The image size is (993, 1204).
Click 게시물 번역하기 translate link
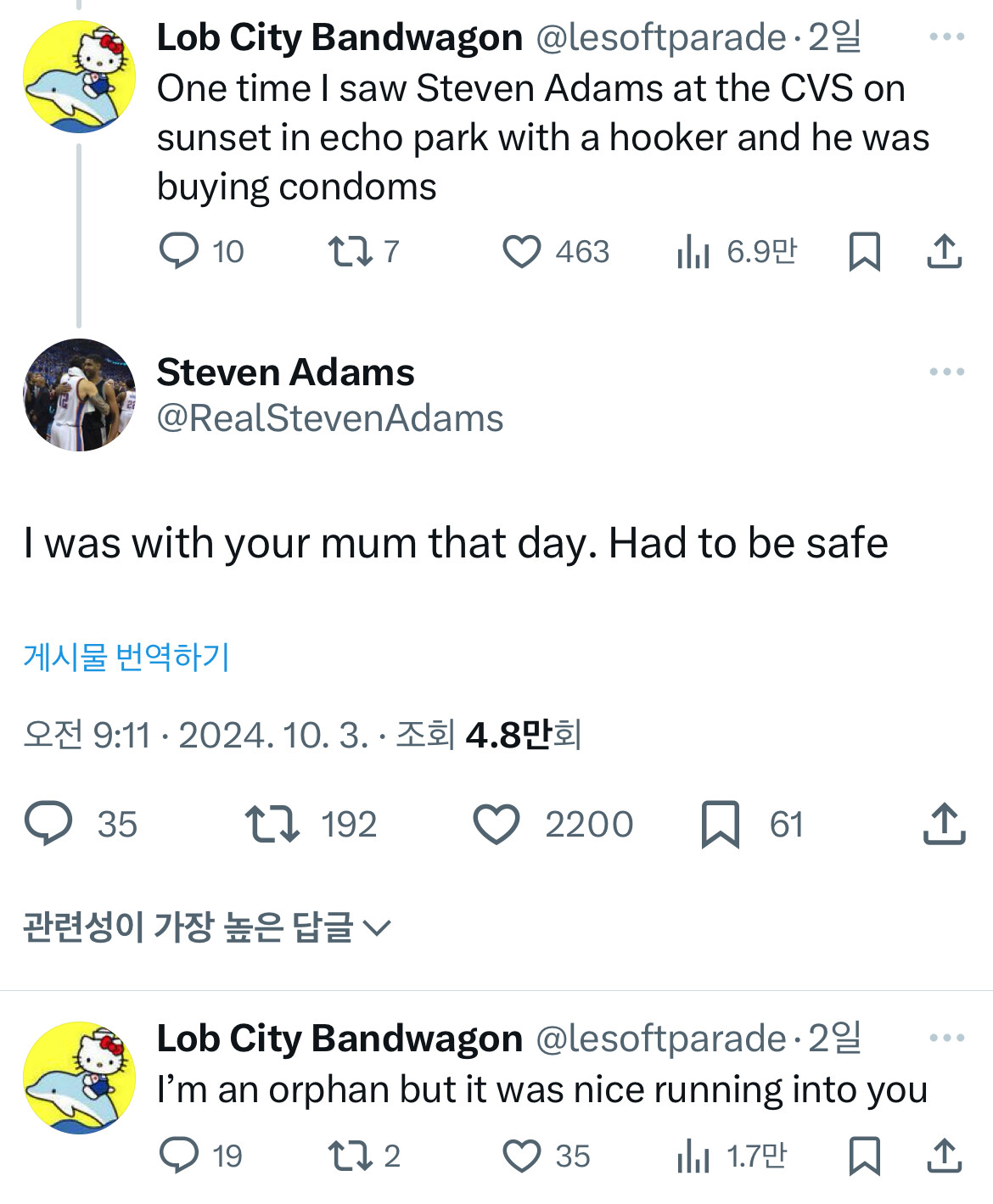tap(126, 657)
